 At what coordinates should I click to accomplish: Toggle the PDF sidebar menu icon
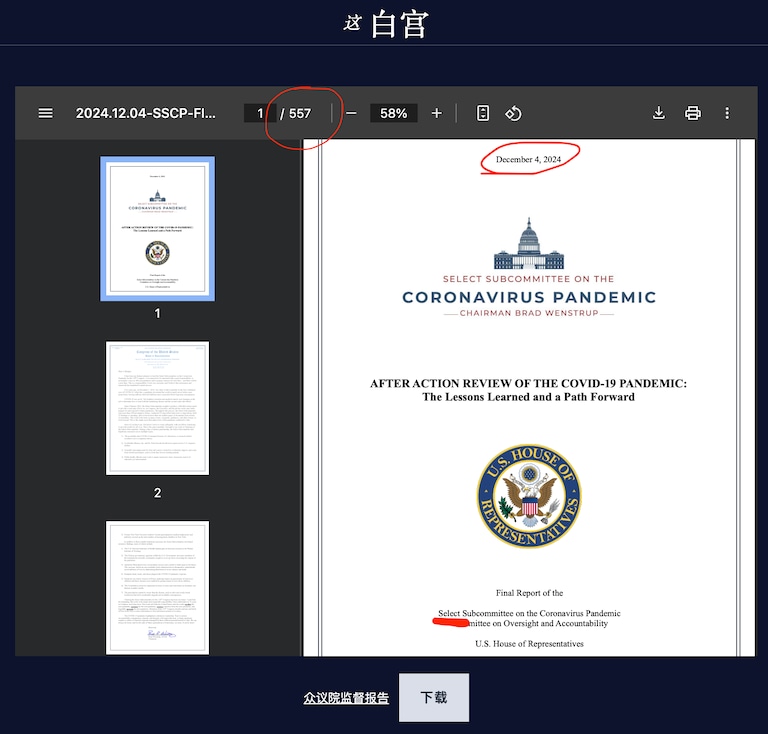[46, 113]
